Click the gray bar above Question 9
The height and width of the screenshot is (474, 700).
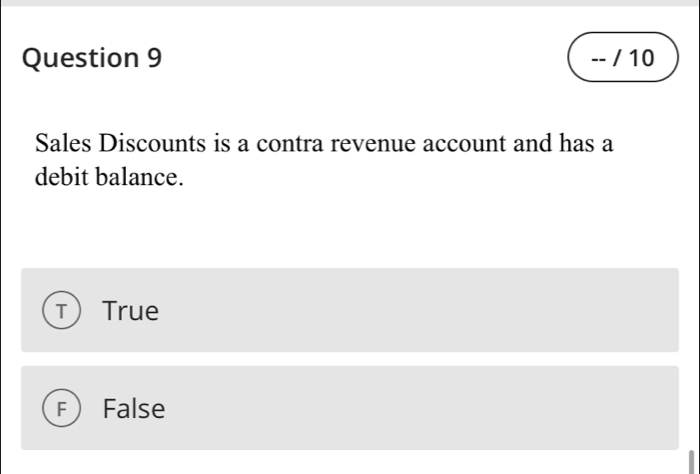click(350, 3)
